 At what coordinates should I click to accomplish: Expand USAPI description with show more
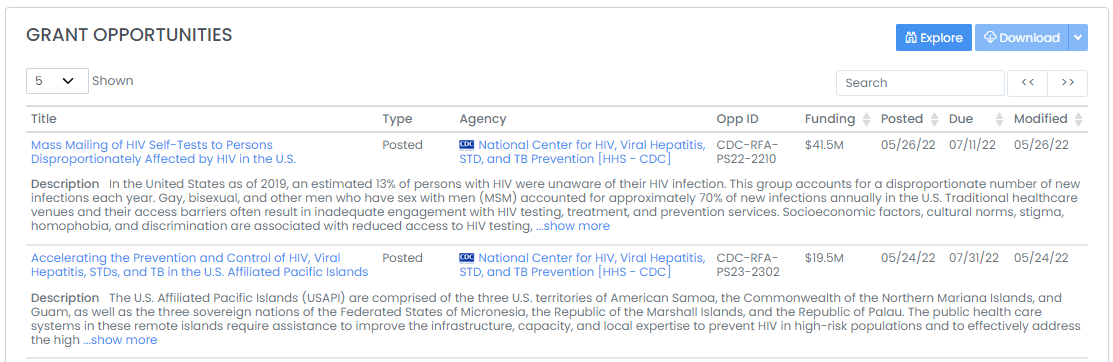120,340
